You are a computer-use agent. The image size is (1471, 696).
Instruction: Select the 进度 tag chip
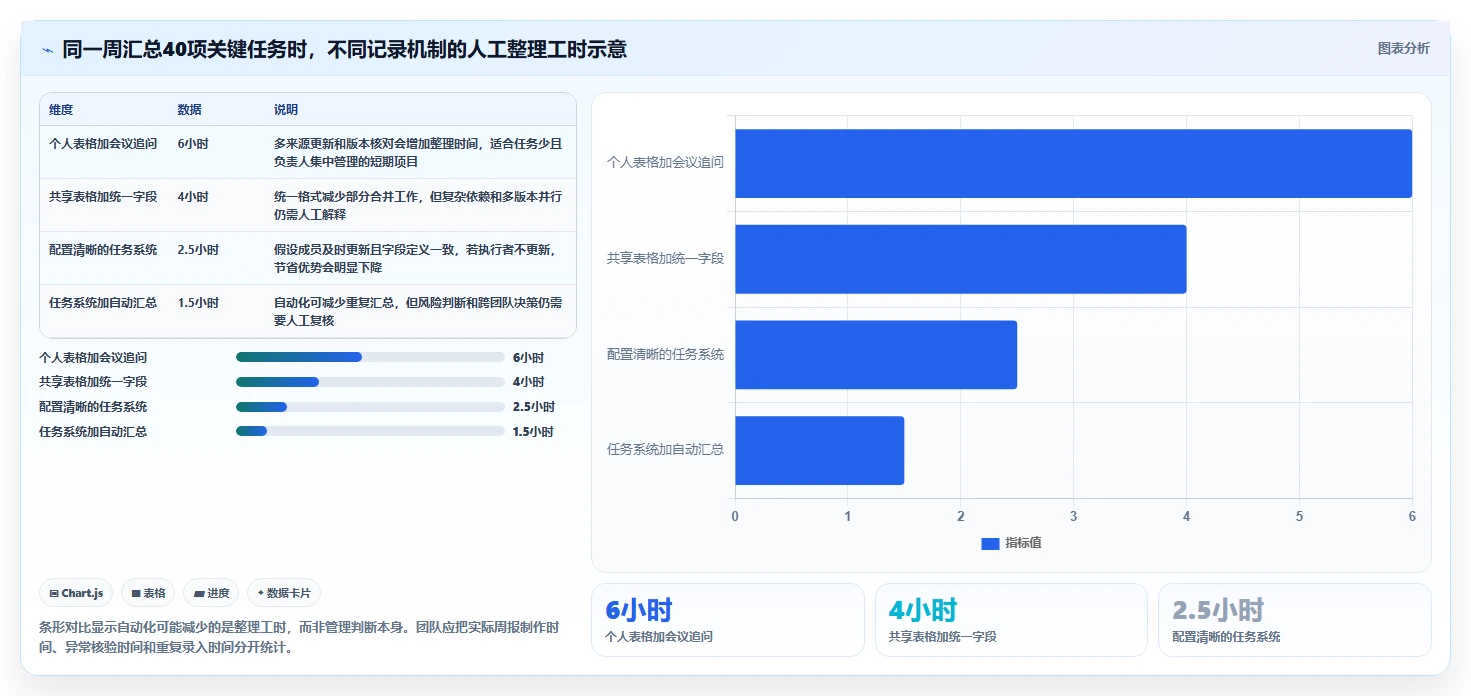(211, 593)
